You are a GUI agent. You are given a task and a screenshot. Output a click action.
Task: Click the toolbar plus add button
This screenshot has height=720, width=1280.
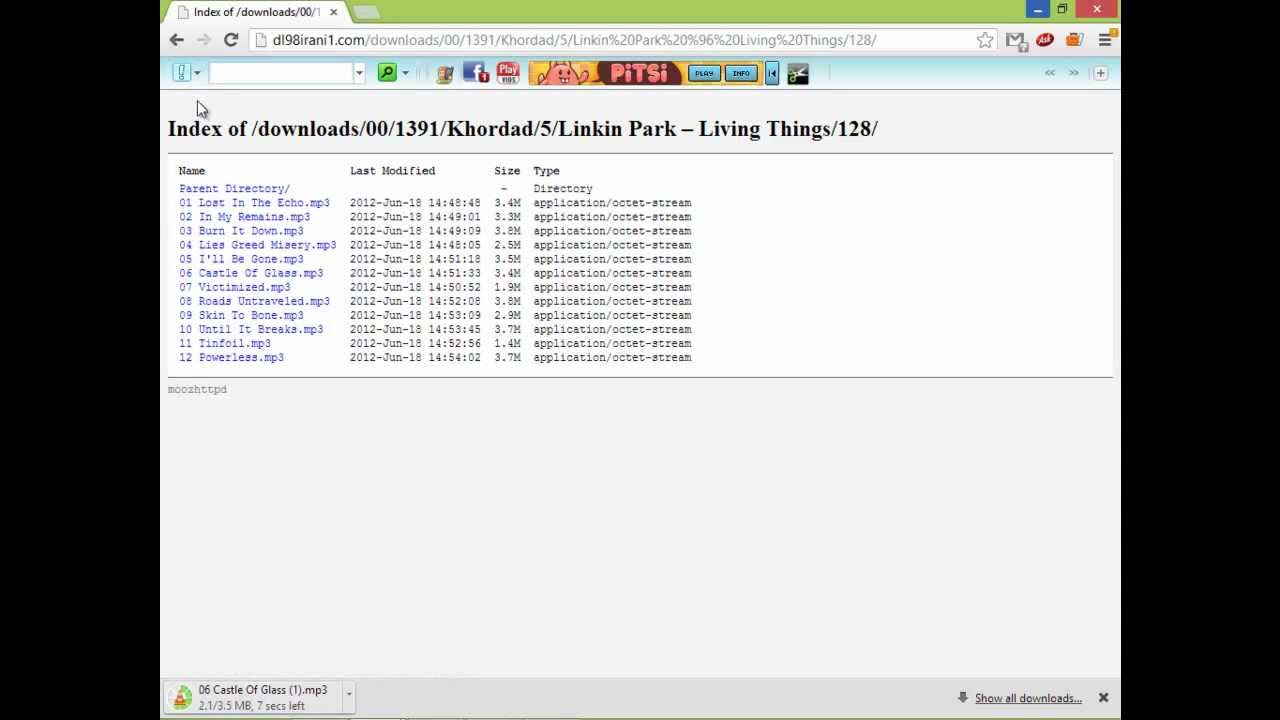tap(1101, 73)
